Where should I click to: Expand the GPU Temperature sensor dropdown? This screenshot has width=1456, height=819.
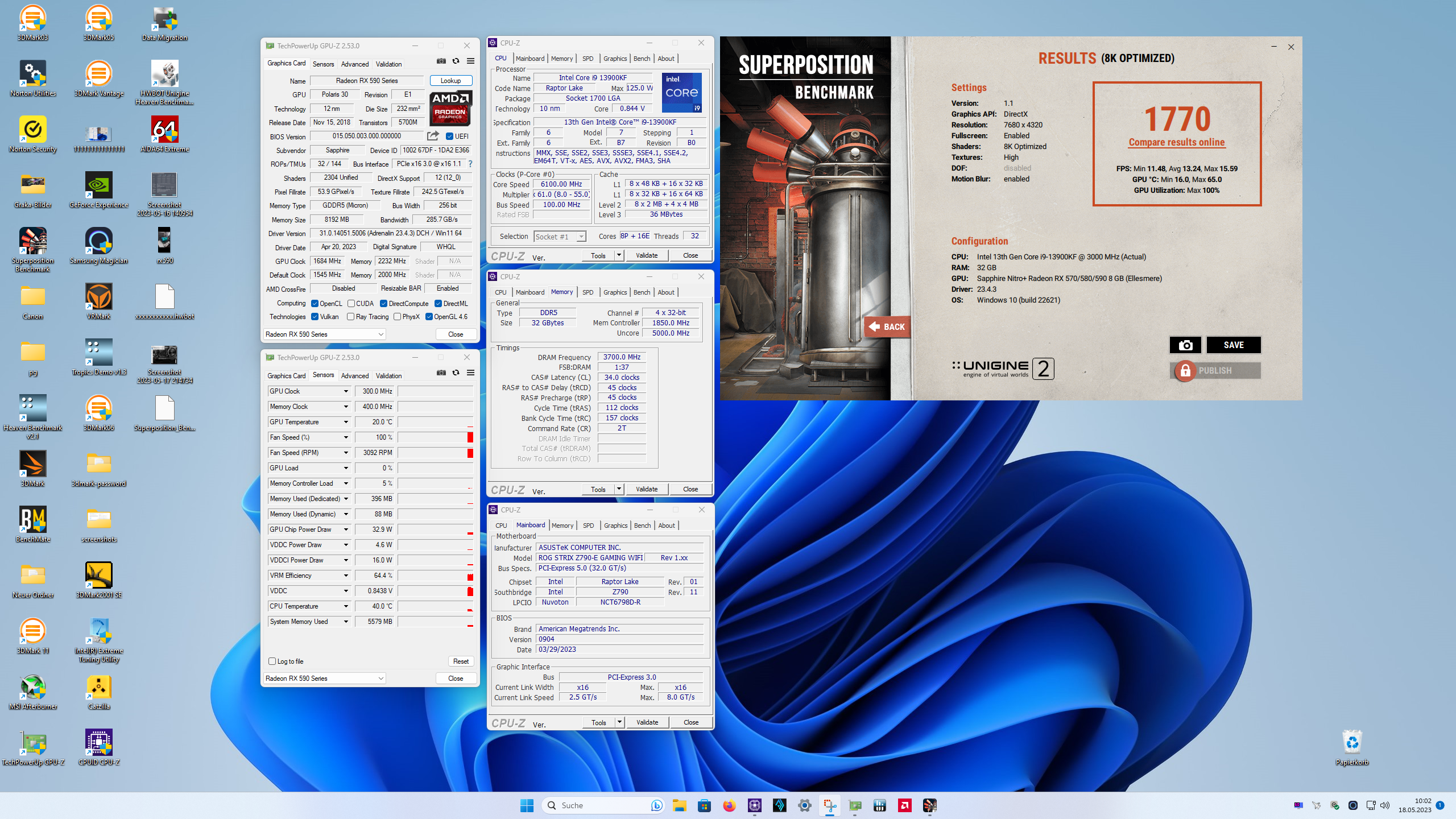click(345, 422)
